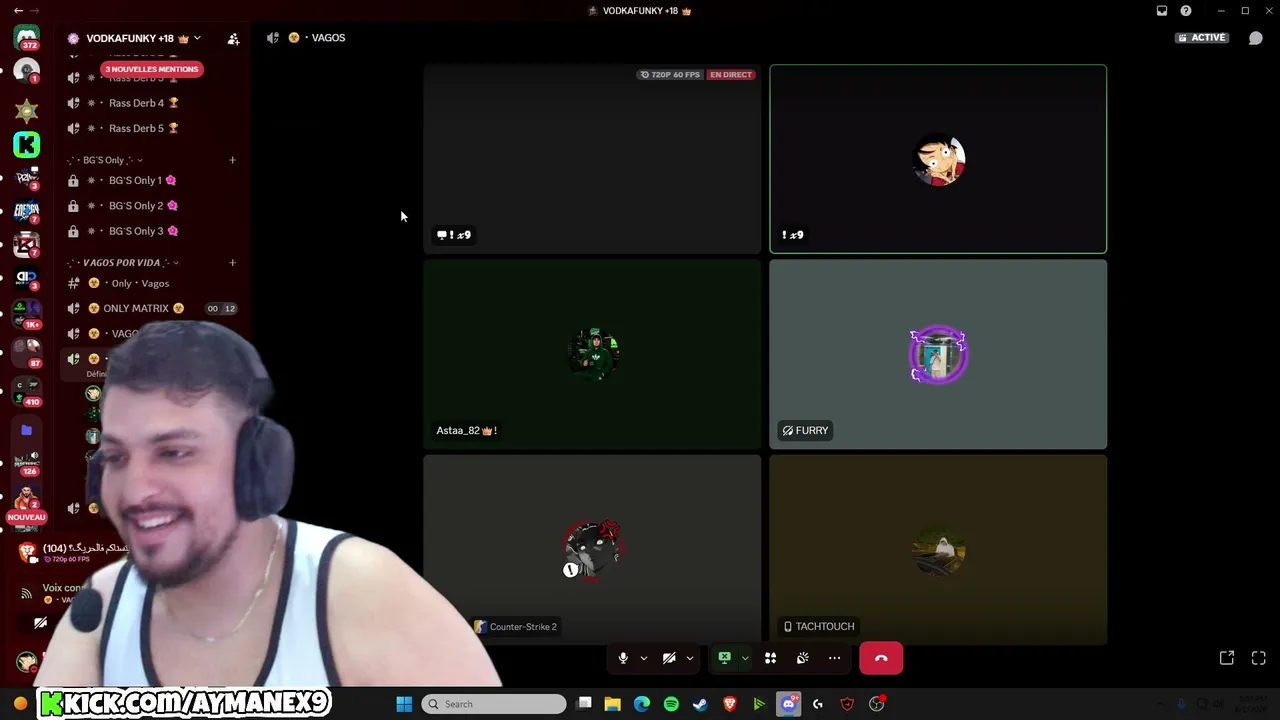Image resolution: width=1280 pixels, height=720 pixels.
Task: Open the Windows Start menu
Action: 404,704
